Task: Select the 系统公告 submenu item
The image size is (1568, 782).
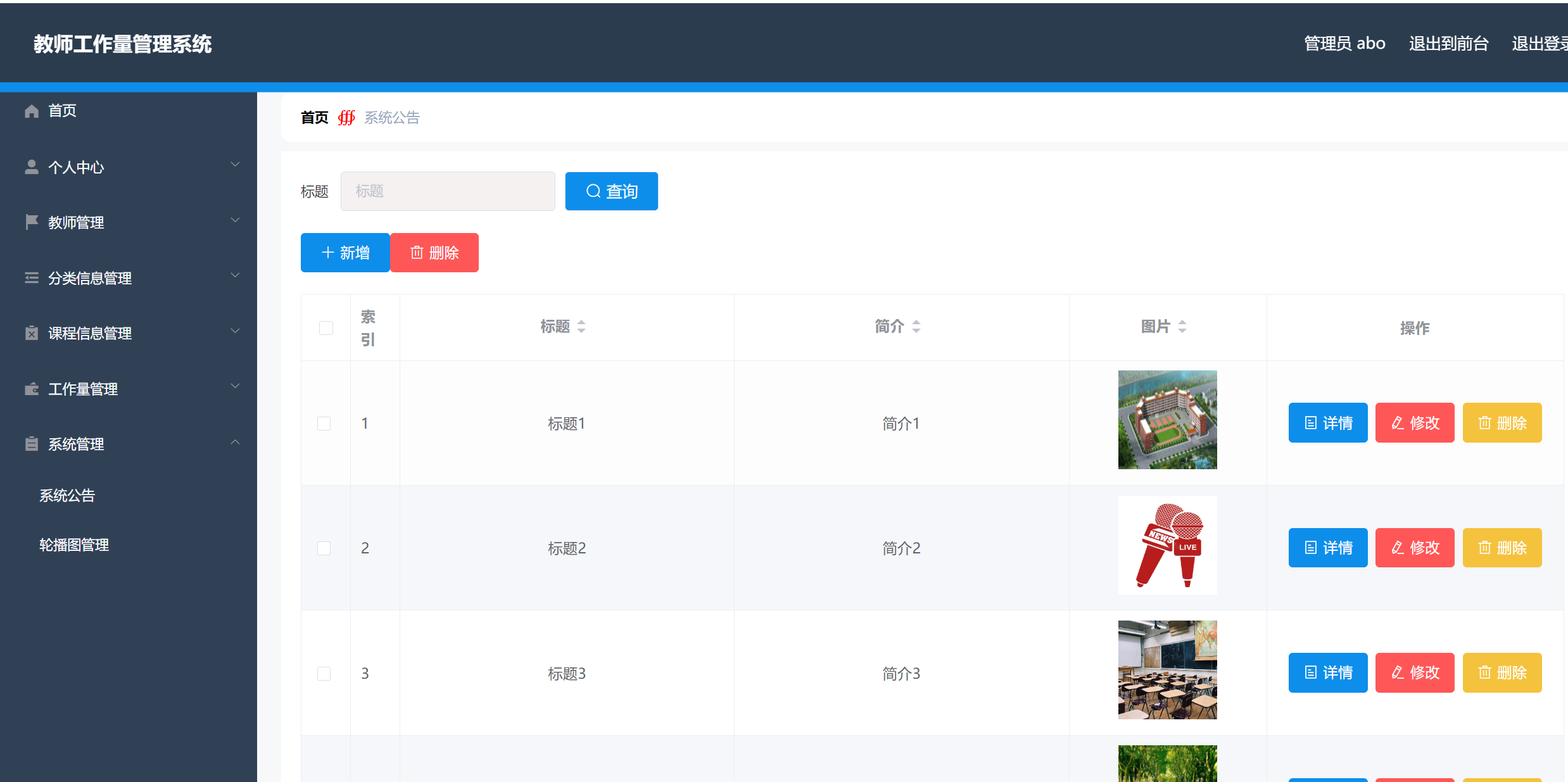Action: [67, 495]
